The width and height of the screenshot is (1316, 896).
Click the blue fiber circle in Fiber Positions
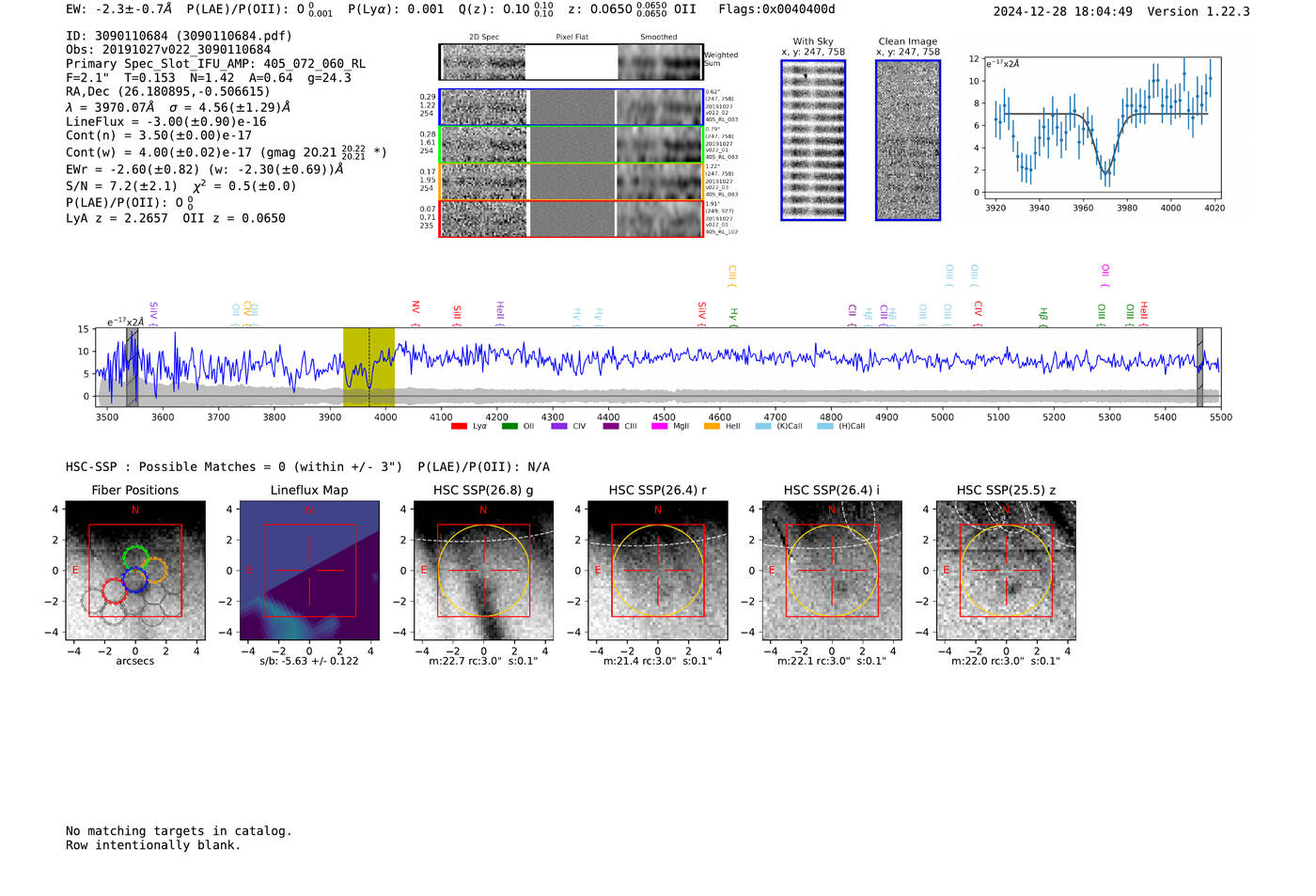point(134,579)
